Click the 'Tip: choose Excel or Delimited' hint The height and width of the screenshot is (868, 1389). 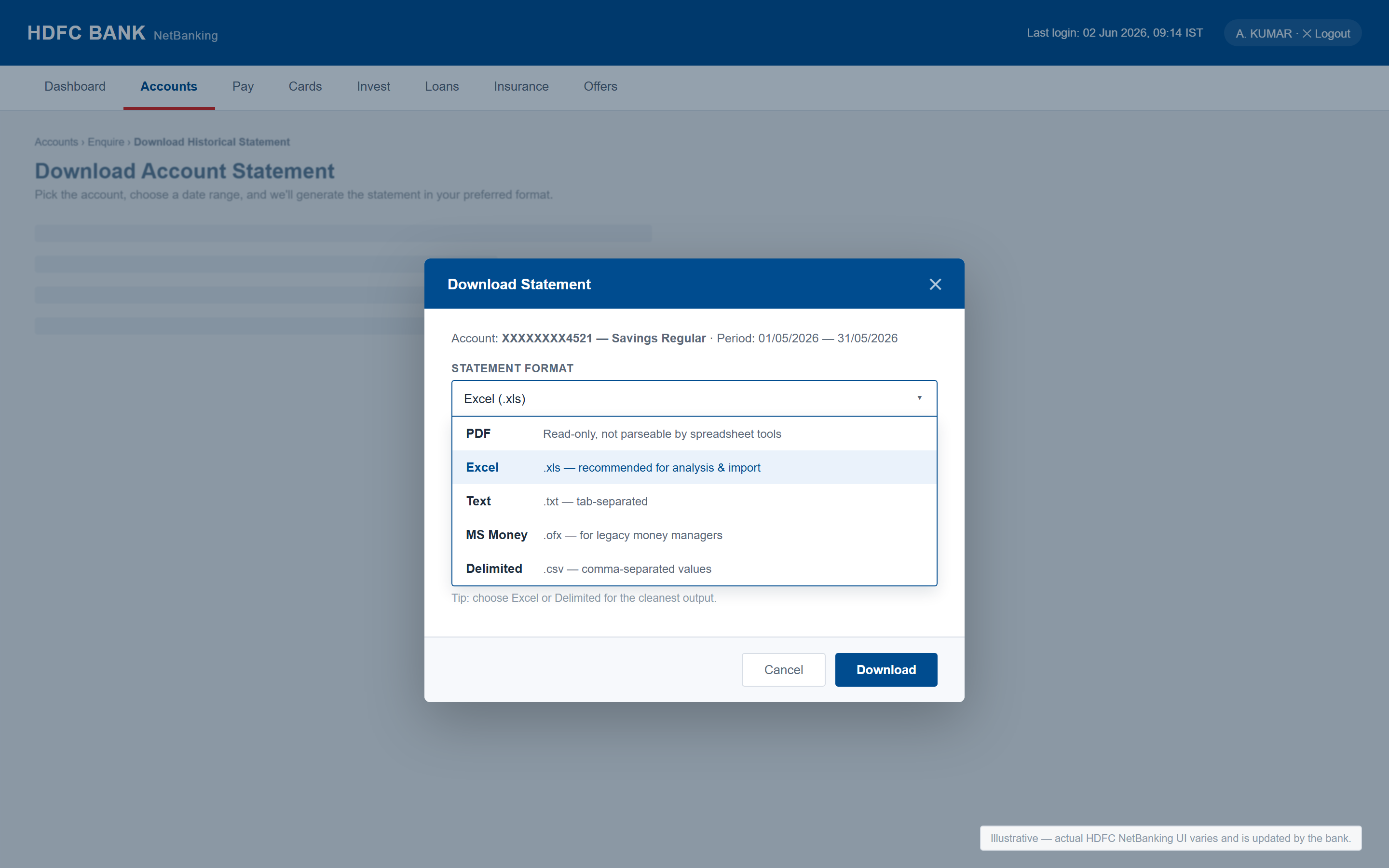point(584,597)
